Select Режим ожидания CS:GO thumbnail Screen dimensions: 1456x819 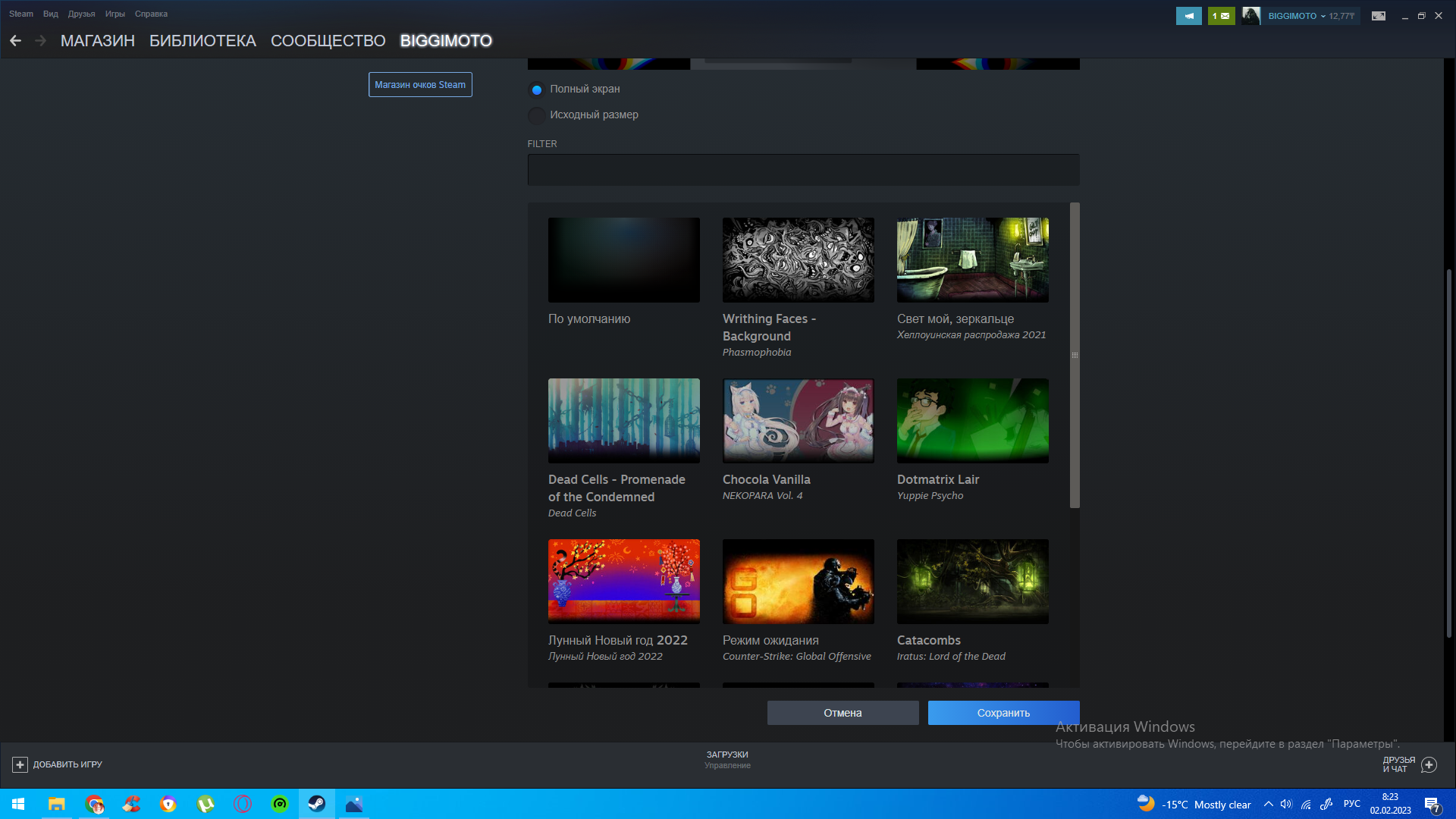coord(799,582)
